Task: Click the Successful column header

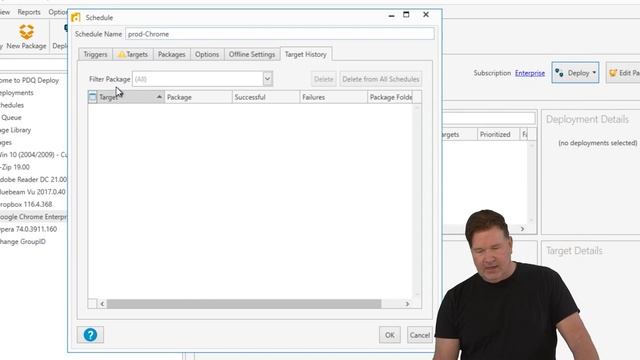Action: (266, 97)
